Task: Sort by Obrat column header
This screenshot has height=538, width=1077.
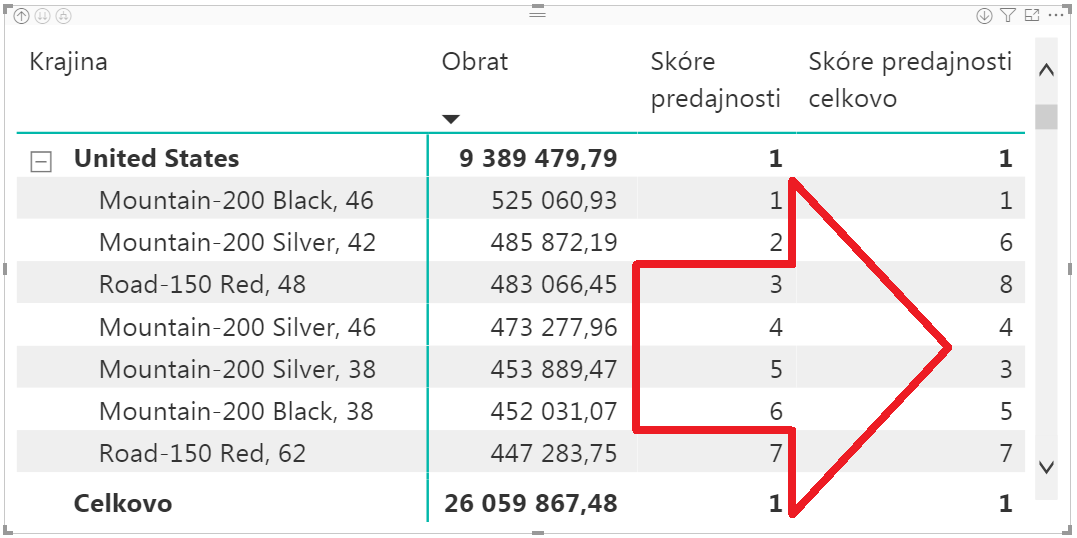Action: coord(475,62)
